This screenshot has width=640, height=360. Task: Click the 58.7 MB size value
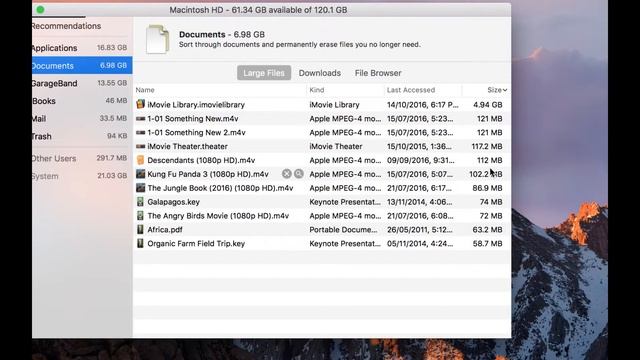pos(487,243)
